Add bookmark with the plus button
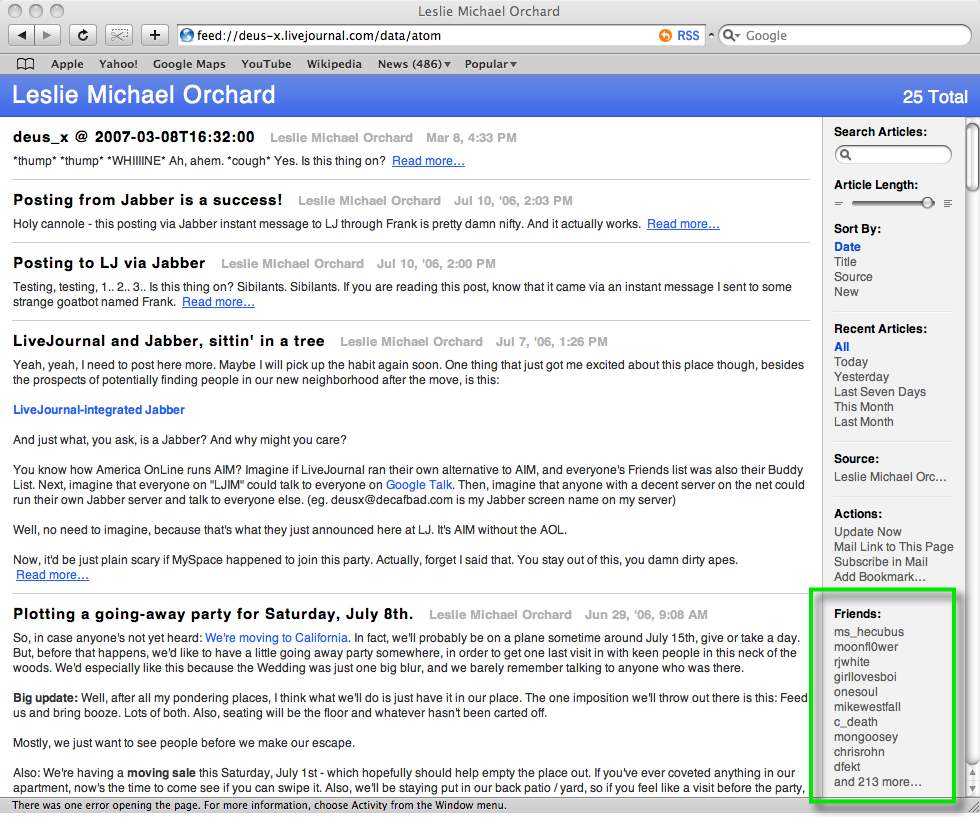 pos(155,36)
